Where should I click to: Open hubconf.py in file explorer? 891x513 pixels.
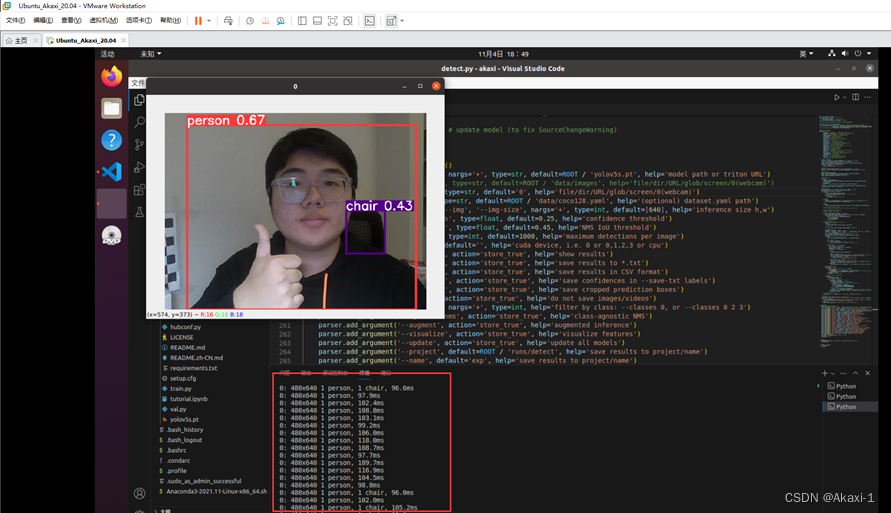click(185, 327)
